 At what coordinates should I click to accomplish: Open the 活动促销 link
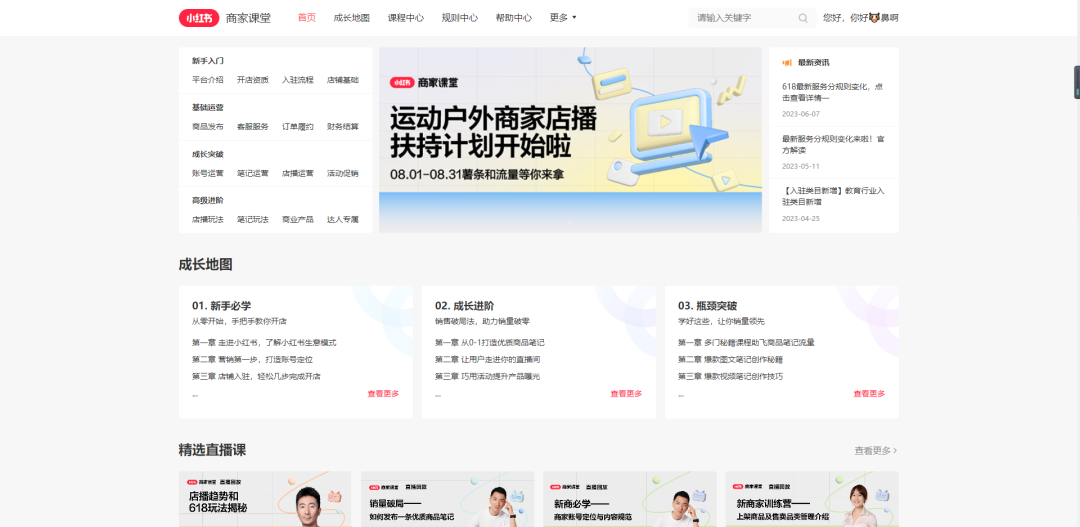tap(342, 174)
